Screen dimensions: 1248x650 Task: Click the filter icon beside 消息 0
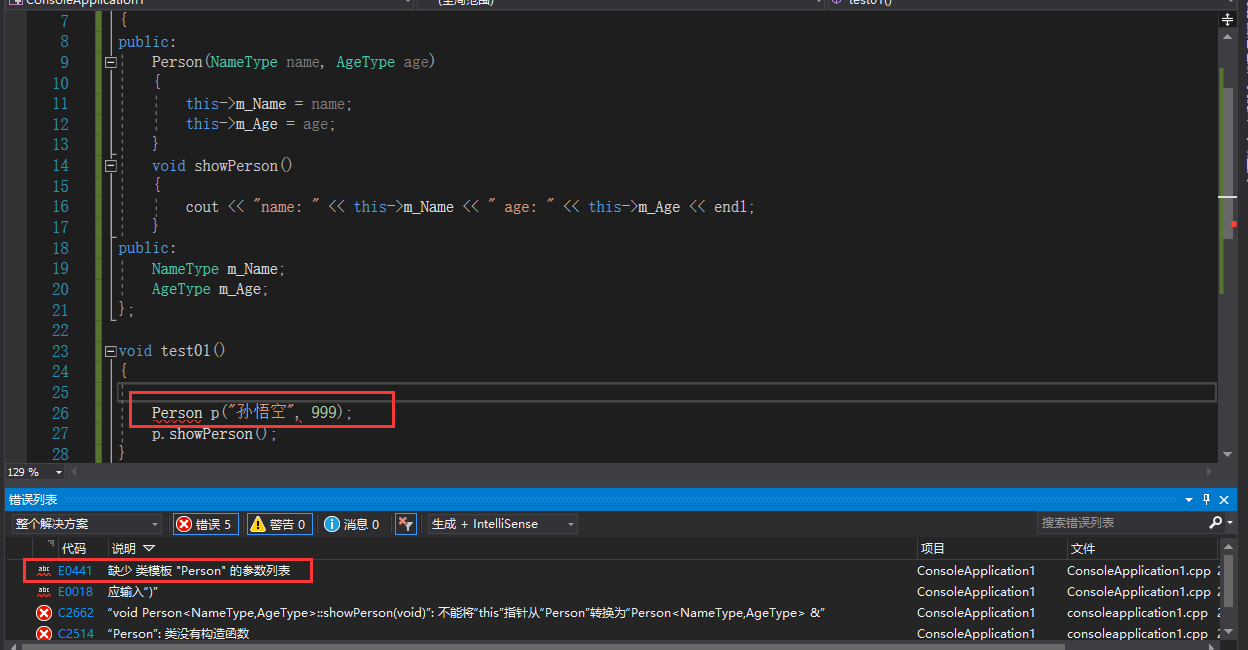tap(405, 524)
